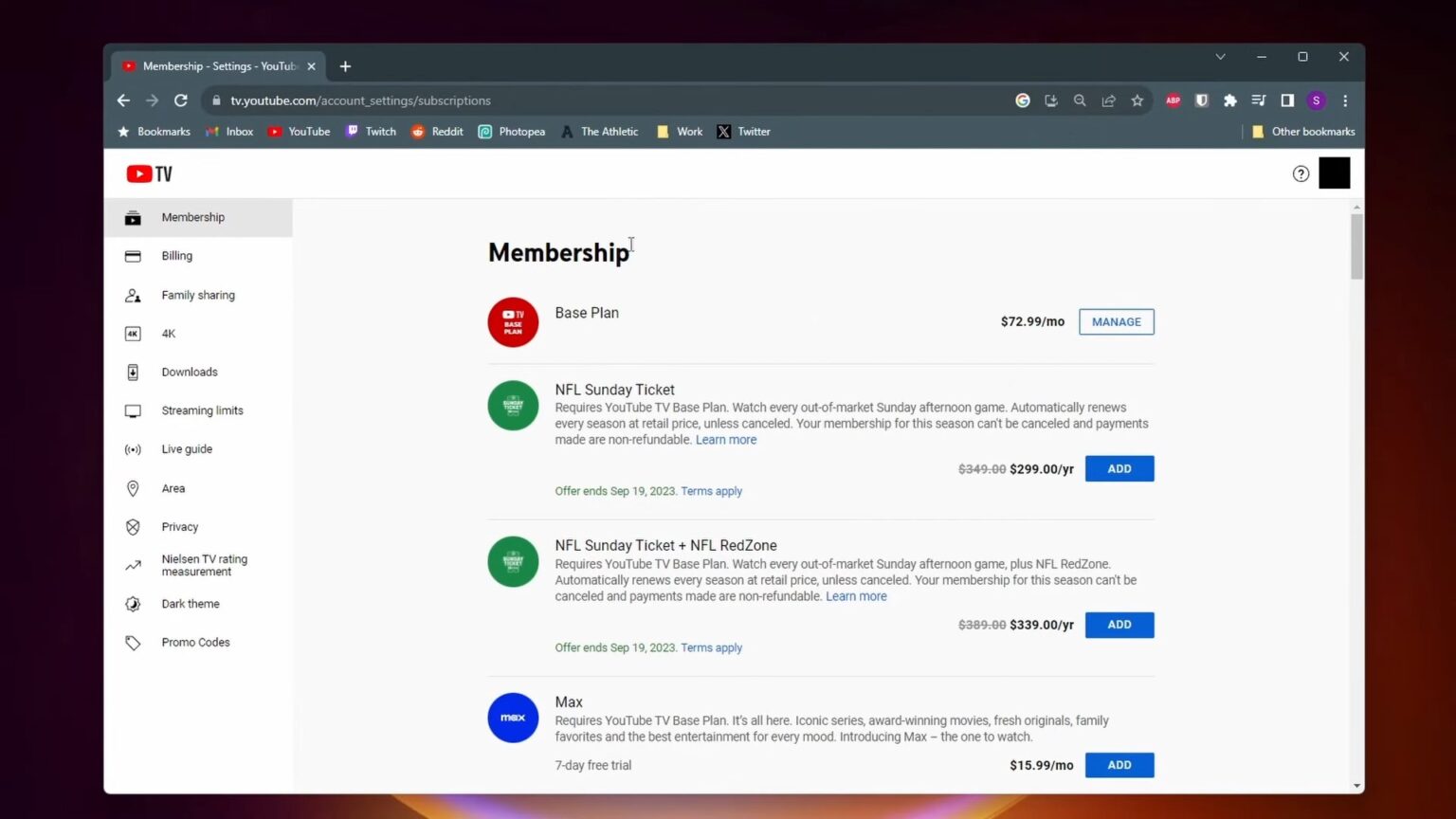Add the Max subscription
The width and height of the screenshot is (1456, 819).
pos(1119,765)
